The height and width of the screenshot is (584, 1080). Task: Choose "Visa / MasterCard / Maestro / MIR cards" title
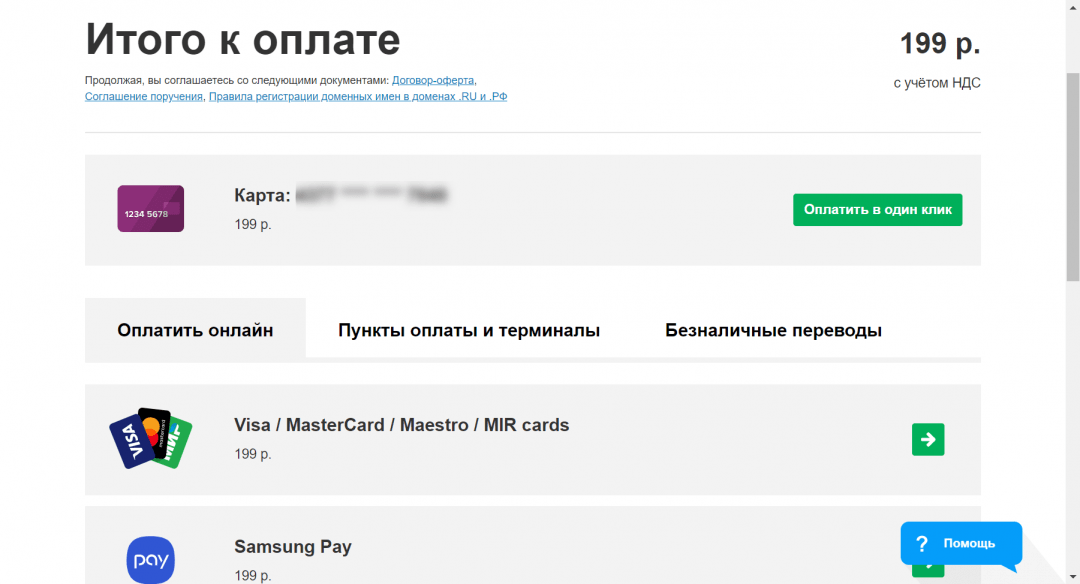tap(401, 425)
